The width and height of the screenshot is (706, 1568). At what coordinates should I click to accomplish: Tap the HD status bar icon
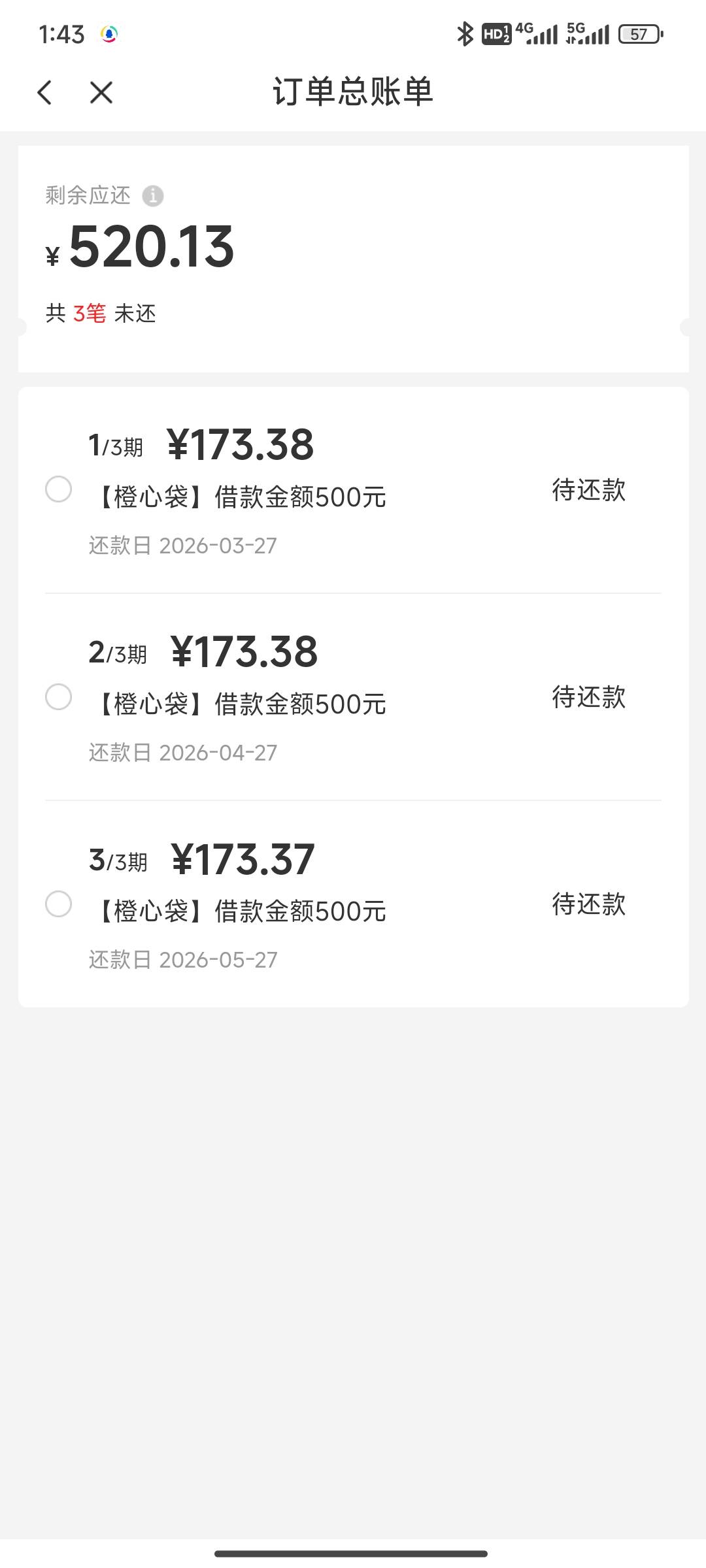tap(496, 34)
